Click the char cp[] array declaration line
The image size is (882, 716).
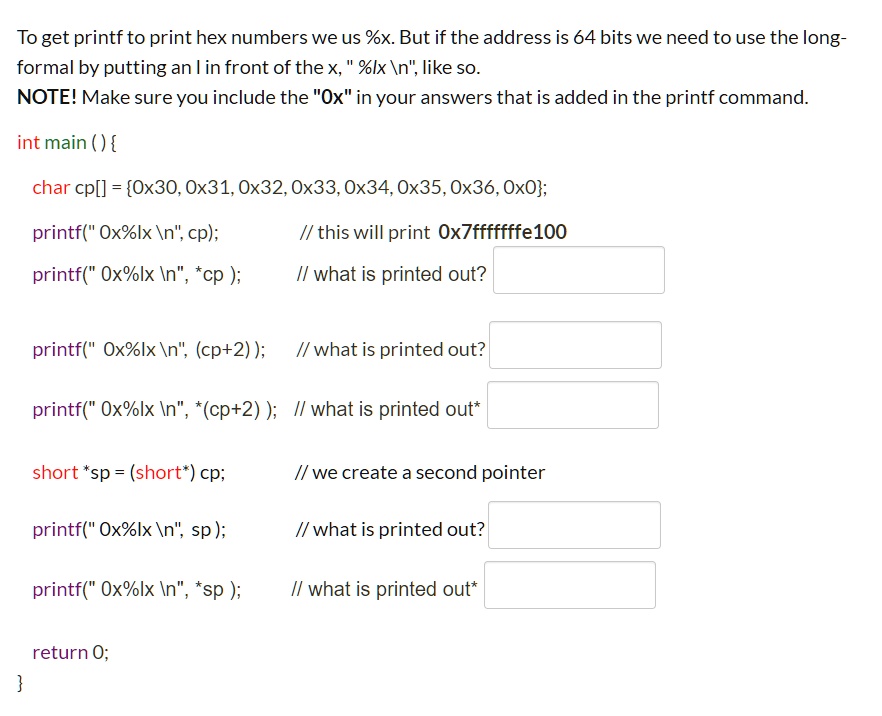pos(289,187)
